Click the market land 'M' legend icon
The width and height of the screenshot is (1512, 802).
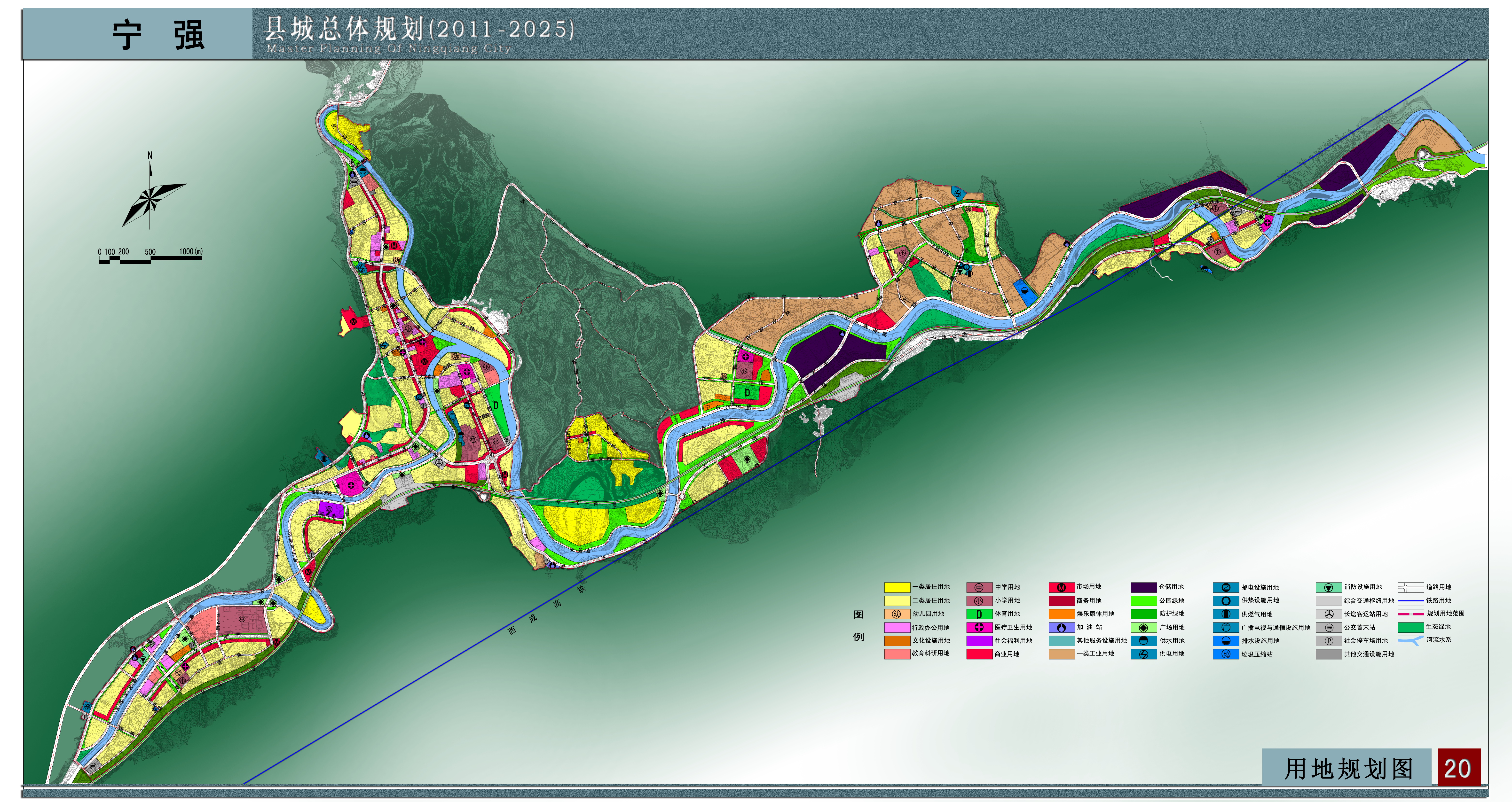pyautogui.click(x=1061, y=587)
